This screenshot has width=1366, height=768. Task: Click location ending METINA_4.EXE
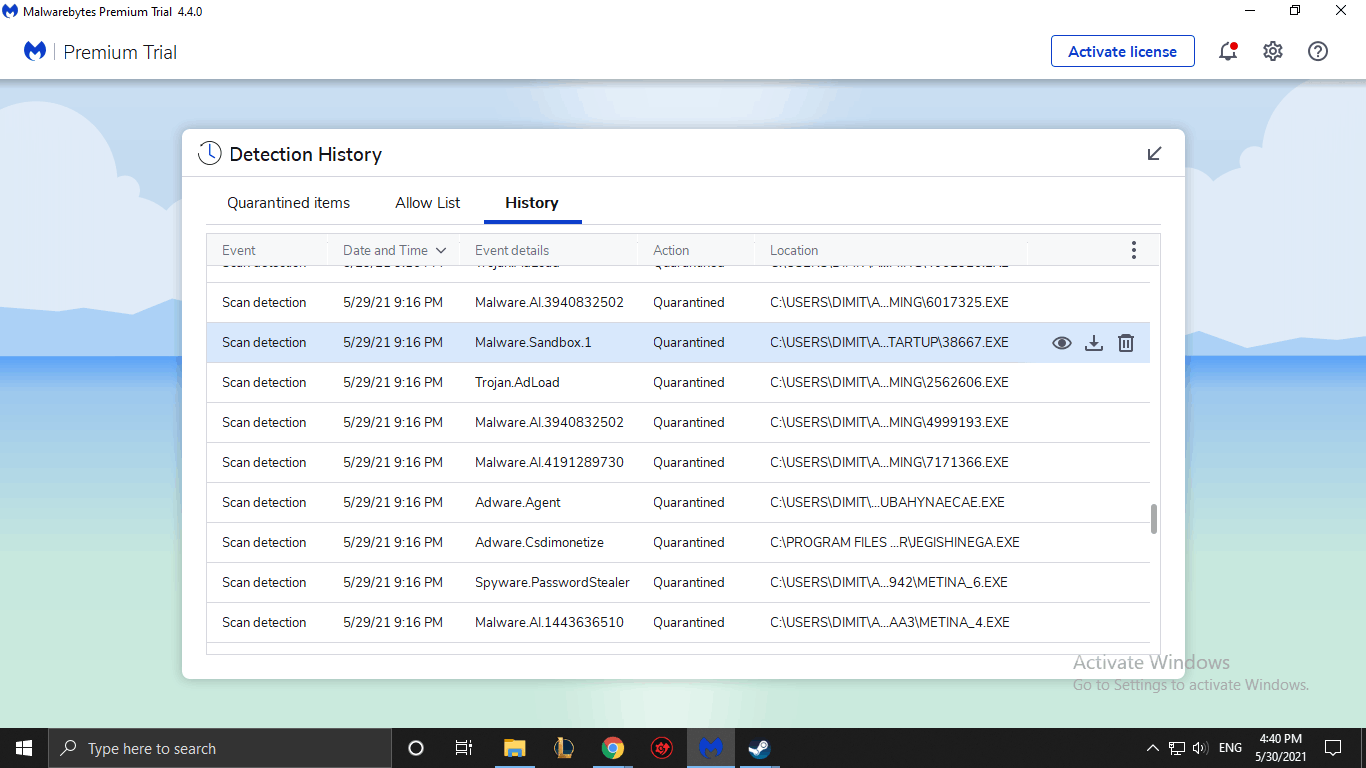[890, 622]
